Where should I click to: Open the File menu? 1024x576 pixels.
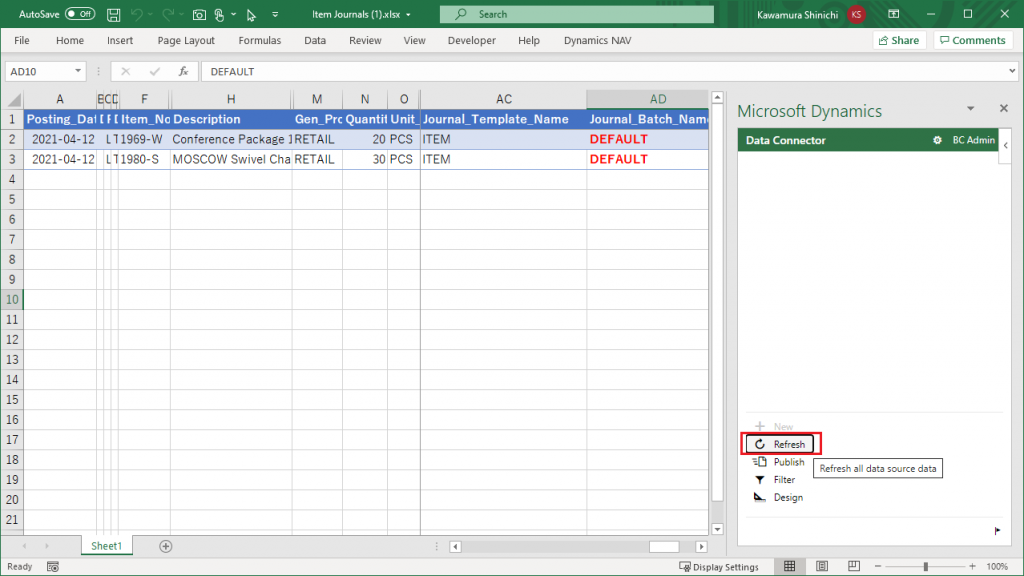pyautogui.click(x=22, y=40)
